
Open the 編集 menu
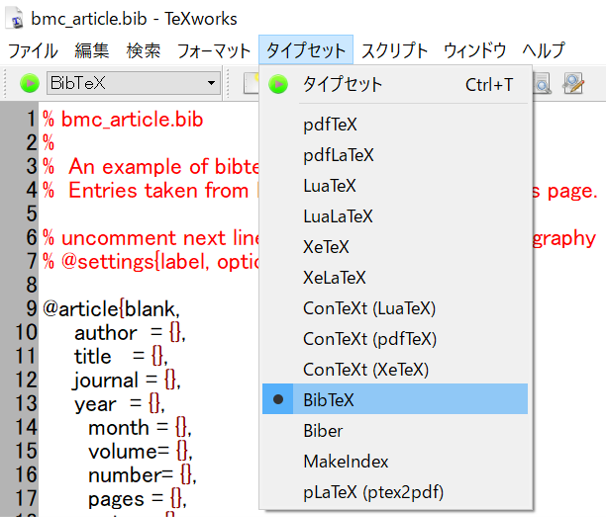pos(92,50)
